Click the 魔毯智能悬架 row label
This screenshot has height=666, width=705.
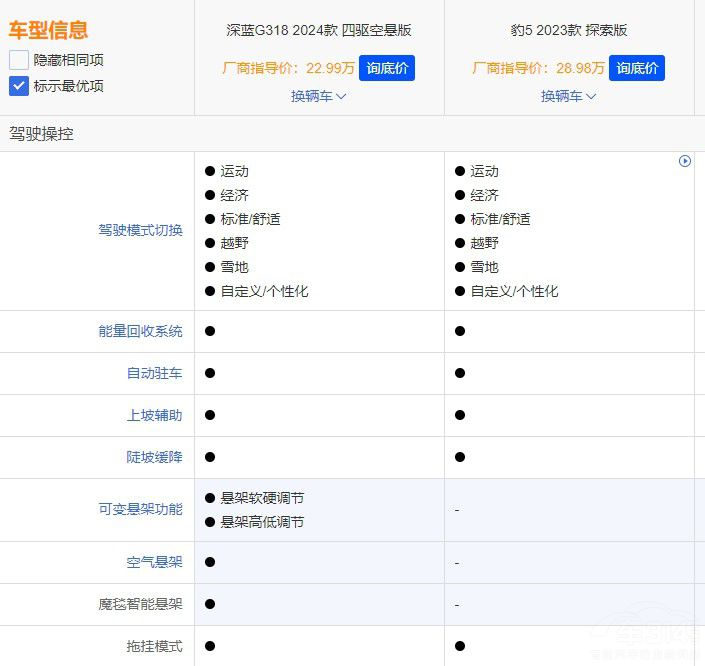pyautogui.click(x=140, y=604)
